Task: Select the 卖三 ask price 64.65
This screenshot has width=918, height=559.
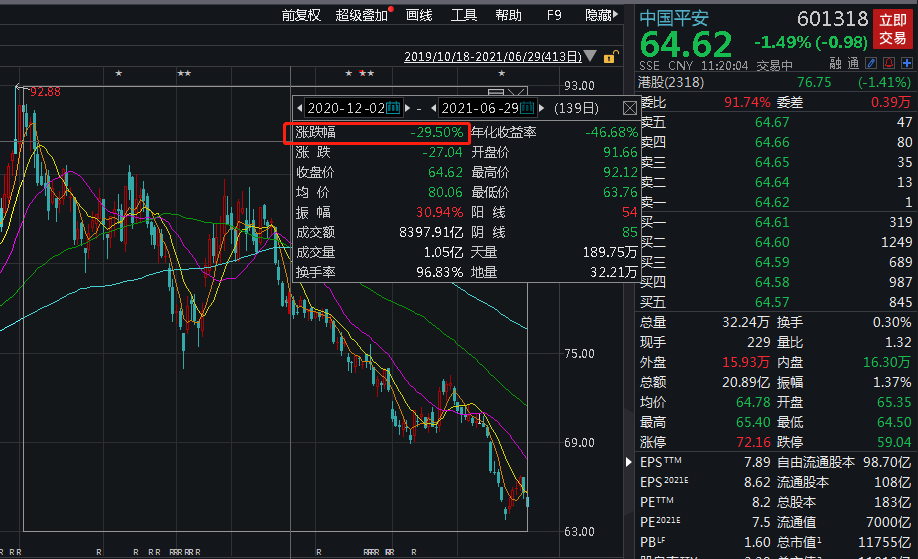Action: click(x=772, y=162)
